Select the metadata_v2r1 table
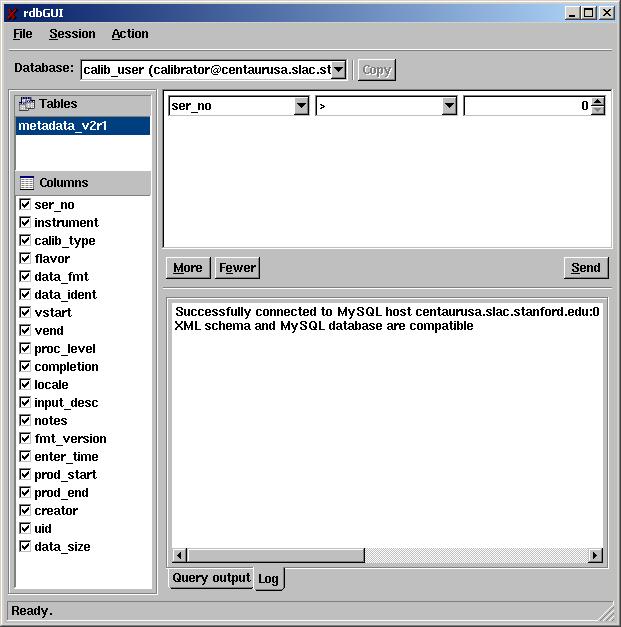 82,126
